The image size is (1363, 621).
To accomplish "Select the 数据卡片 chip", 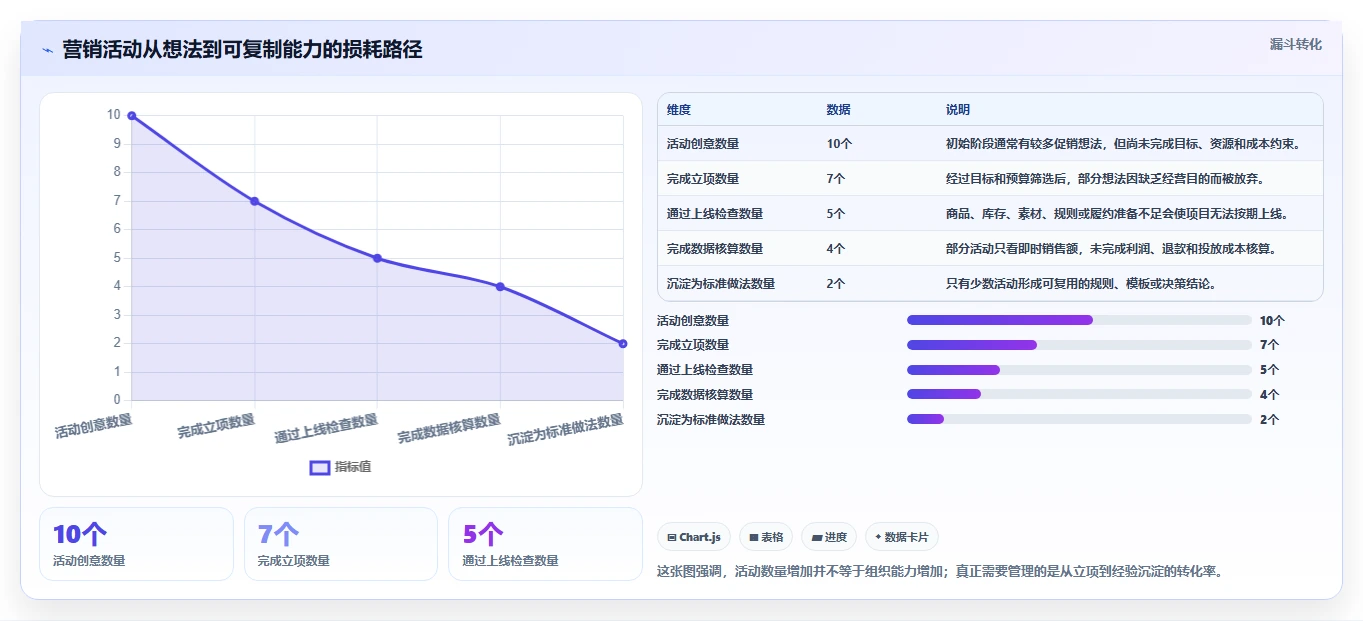I will [902, 537].
